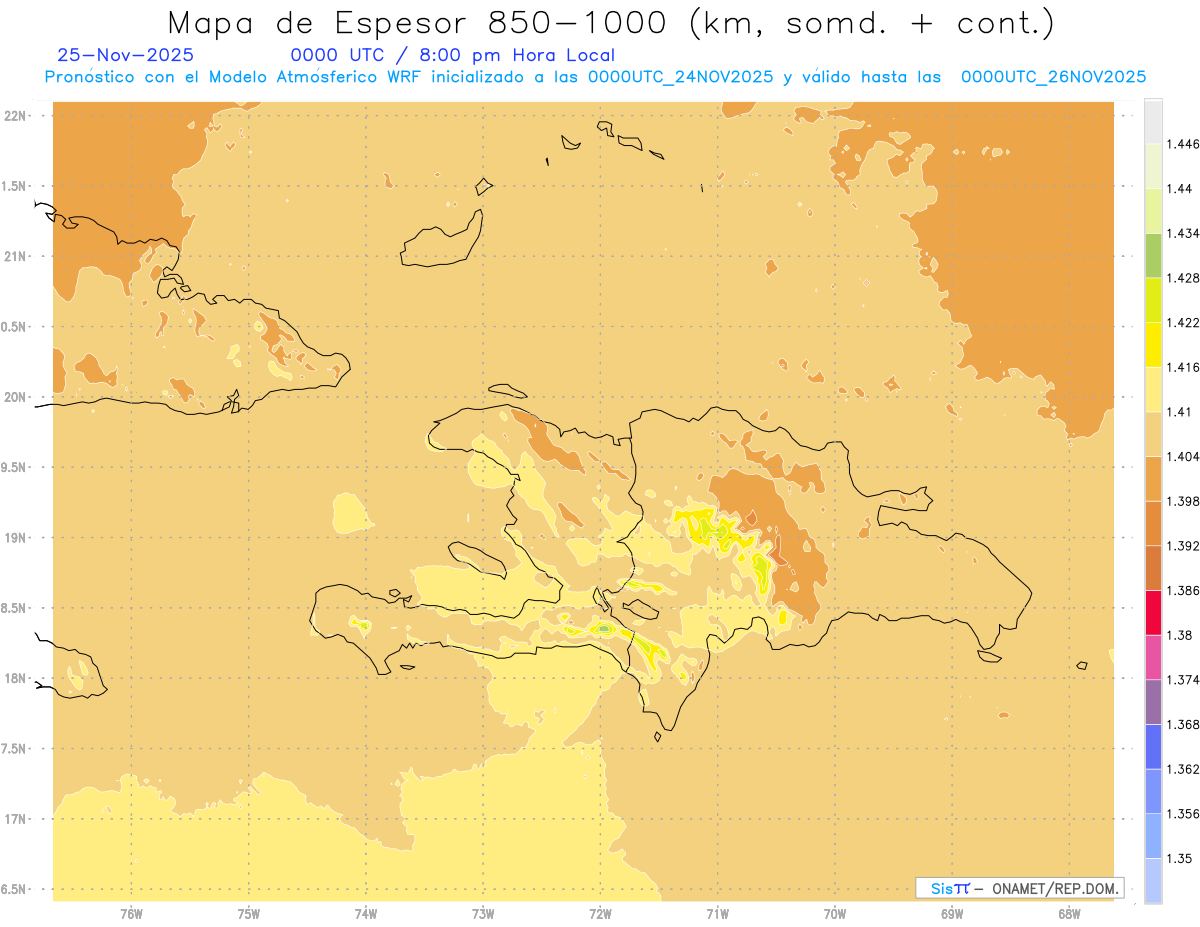Pick the light gray swatch above 1.446
The image size is (1200, 927).
pyautogui.click(x=1153, y=121)
